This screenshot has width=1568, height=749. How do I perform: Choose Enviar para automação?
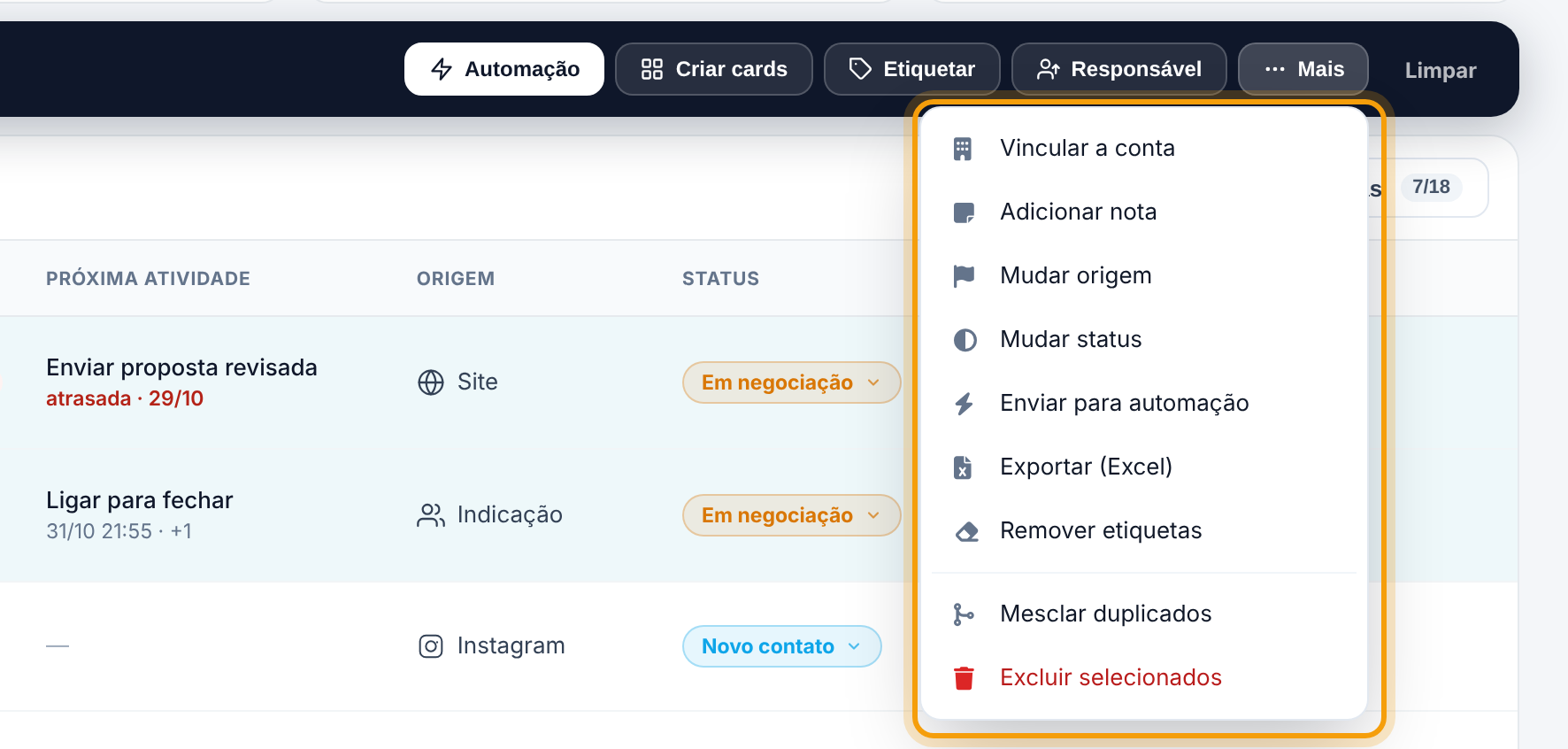pyautogui.click(x=1143, y=403)
